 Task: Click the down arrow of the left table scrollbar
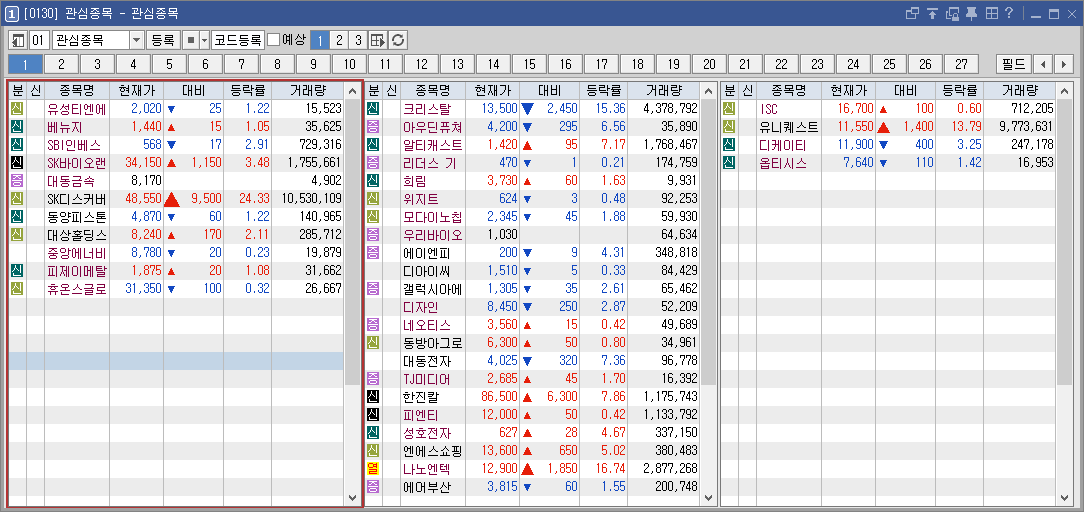point(353,497)
